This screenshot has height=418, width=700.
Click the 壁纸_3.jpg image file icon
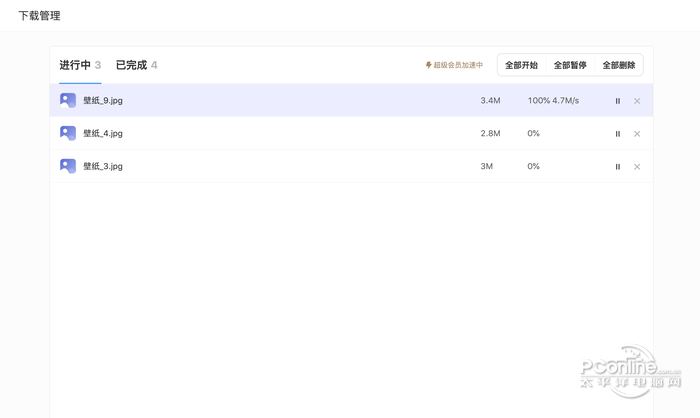point(68,166)
